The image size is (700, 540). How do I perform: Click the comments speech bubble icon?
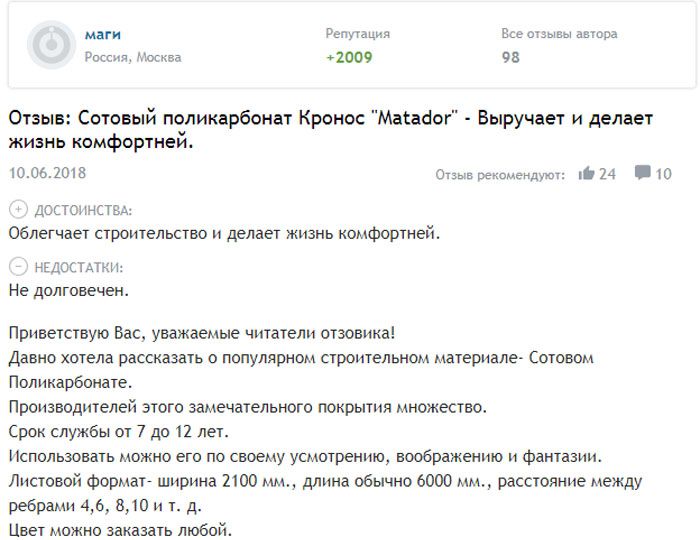click(x=643, y=173)
